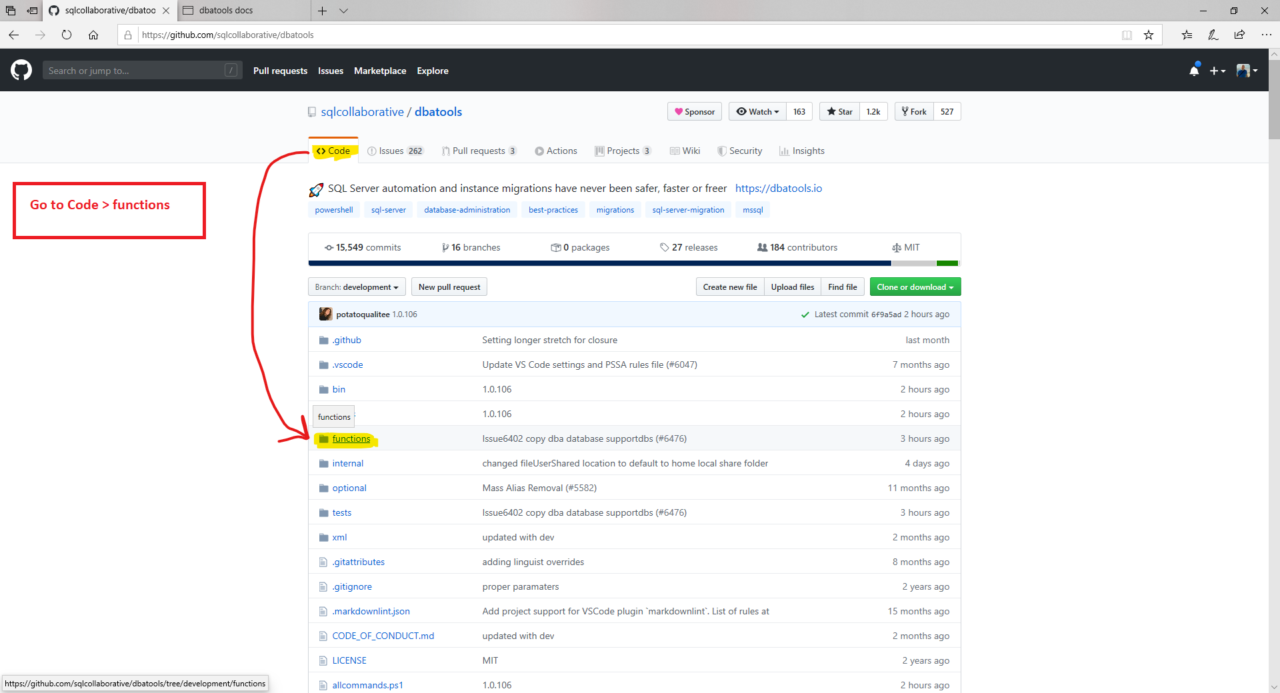This screenshot has width=1280, height=693.
Task: Open Pull requests in top navigation
Action: tap(280, 71)
